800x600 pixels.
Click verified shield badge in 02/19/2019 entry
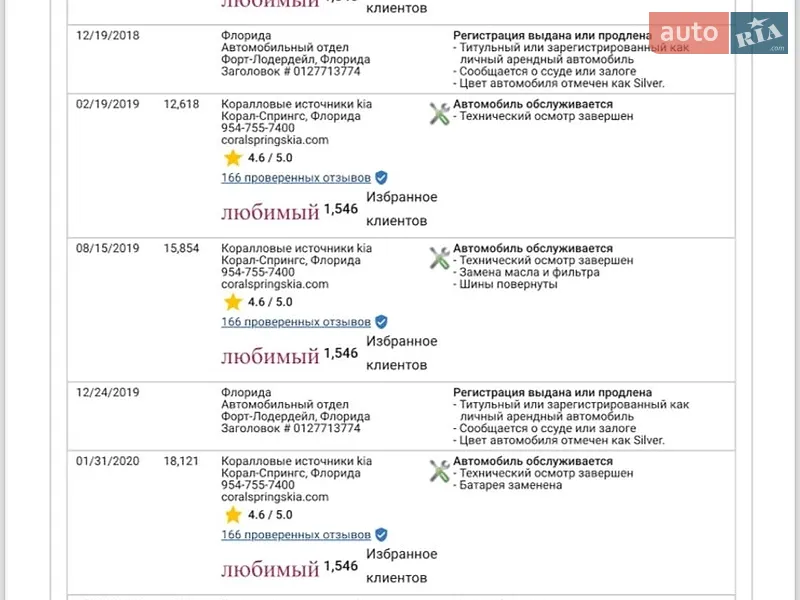coord(381,178)
